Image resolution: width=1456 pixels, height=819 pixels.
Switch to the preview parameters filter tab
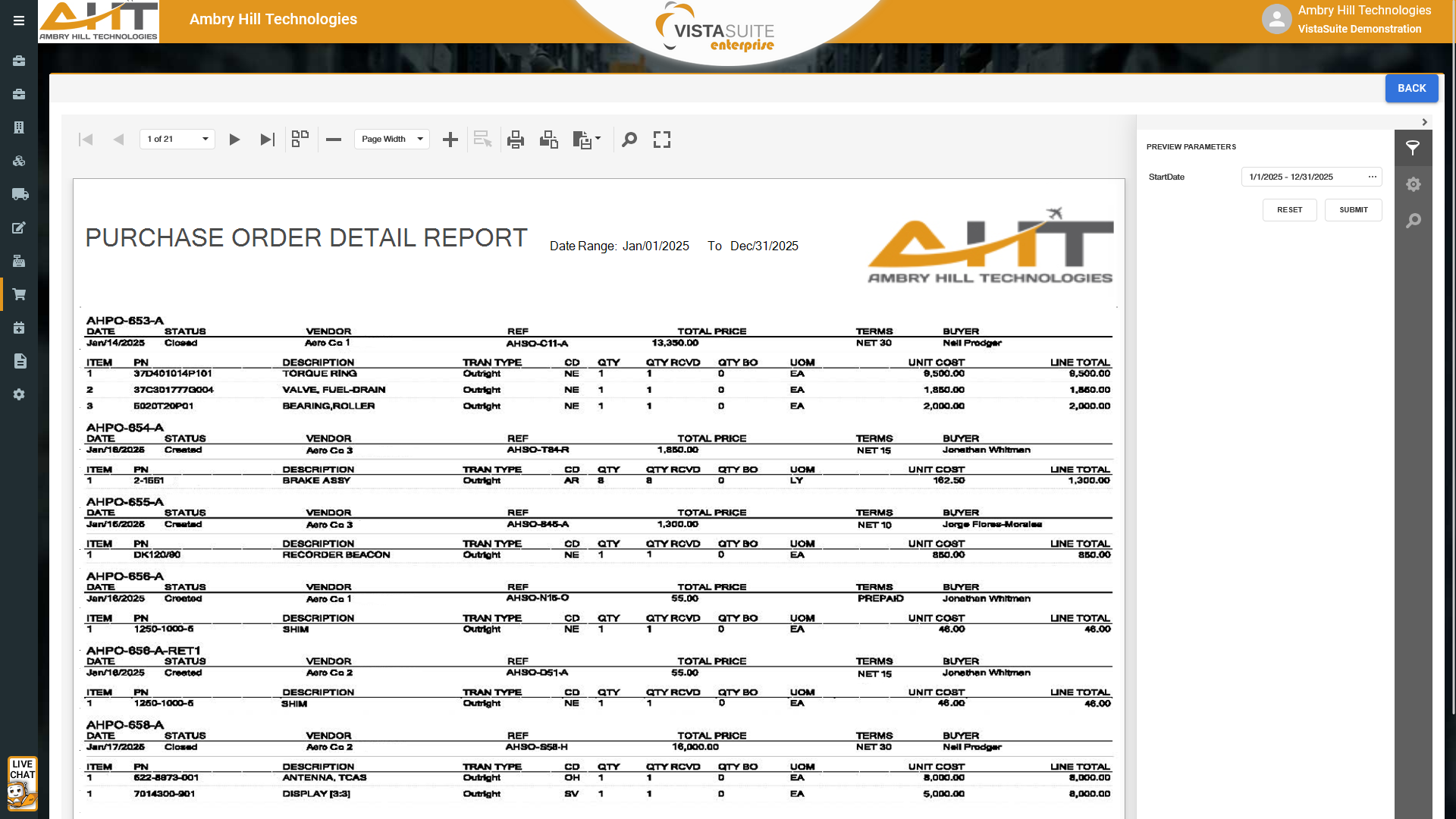coord(1413,148)
